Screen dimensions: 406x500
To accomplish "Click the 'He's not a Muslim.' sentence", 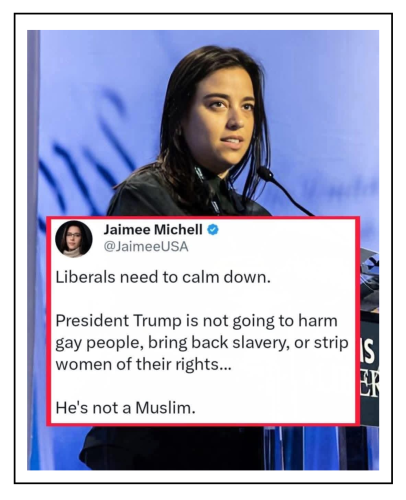I will click(x=125, y=407).
